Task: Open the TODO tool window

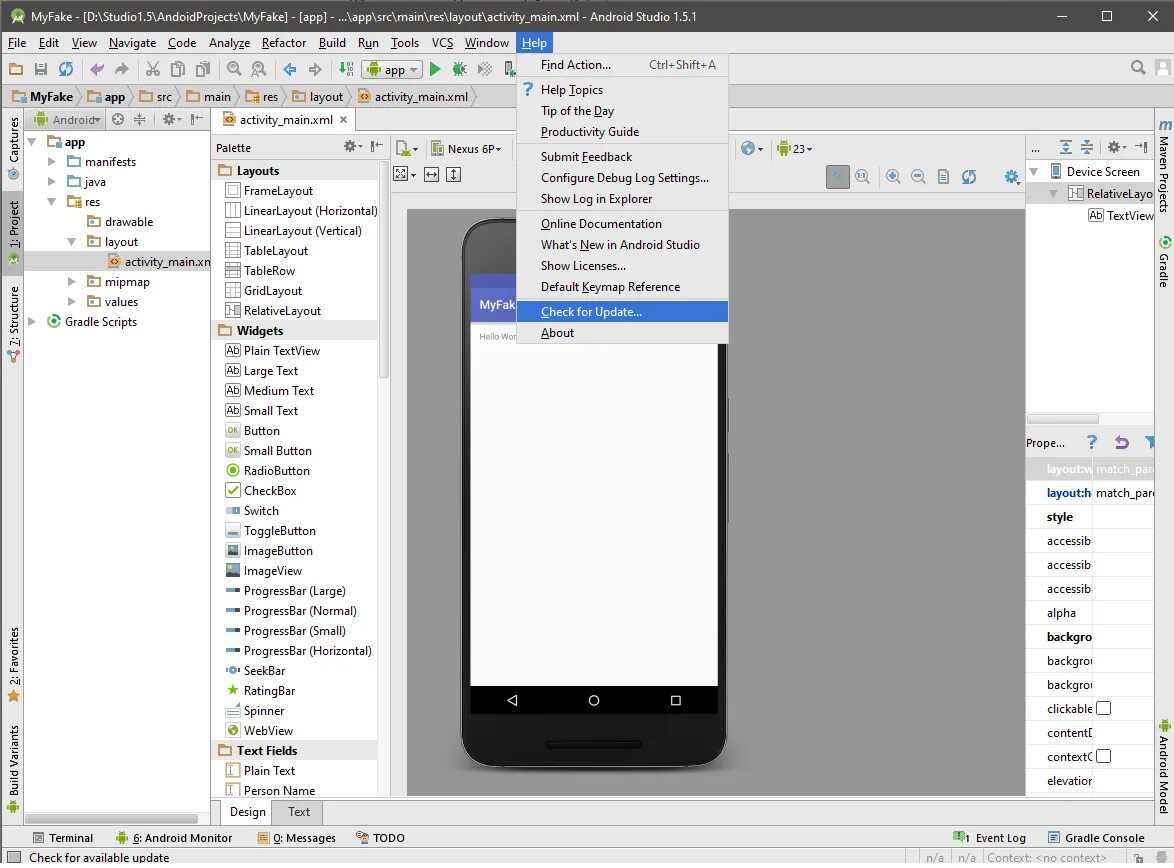Action: [380, 839]
